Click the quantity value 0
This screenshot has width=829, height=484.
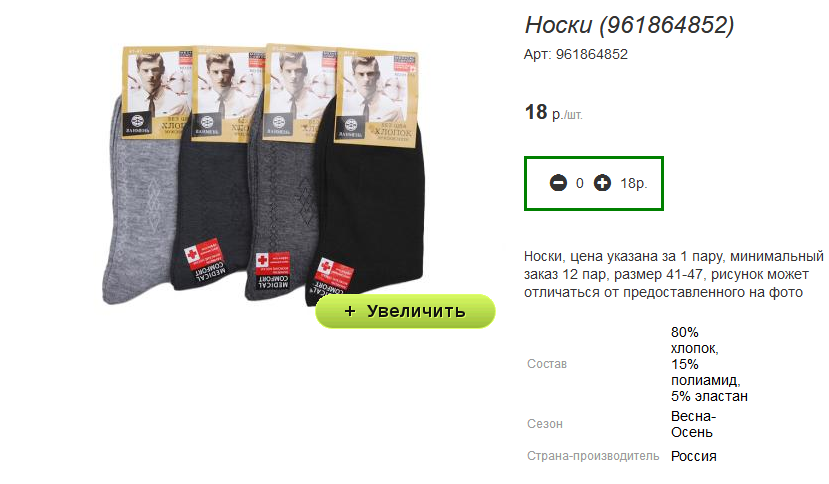point(579,184)
